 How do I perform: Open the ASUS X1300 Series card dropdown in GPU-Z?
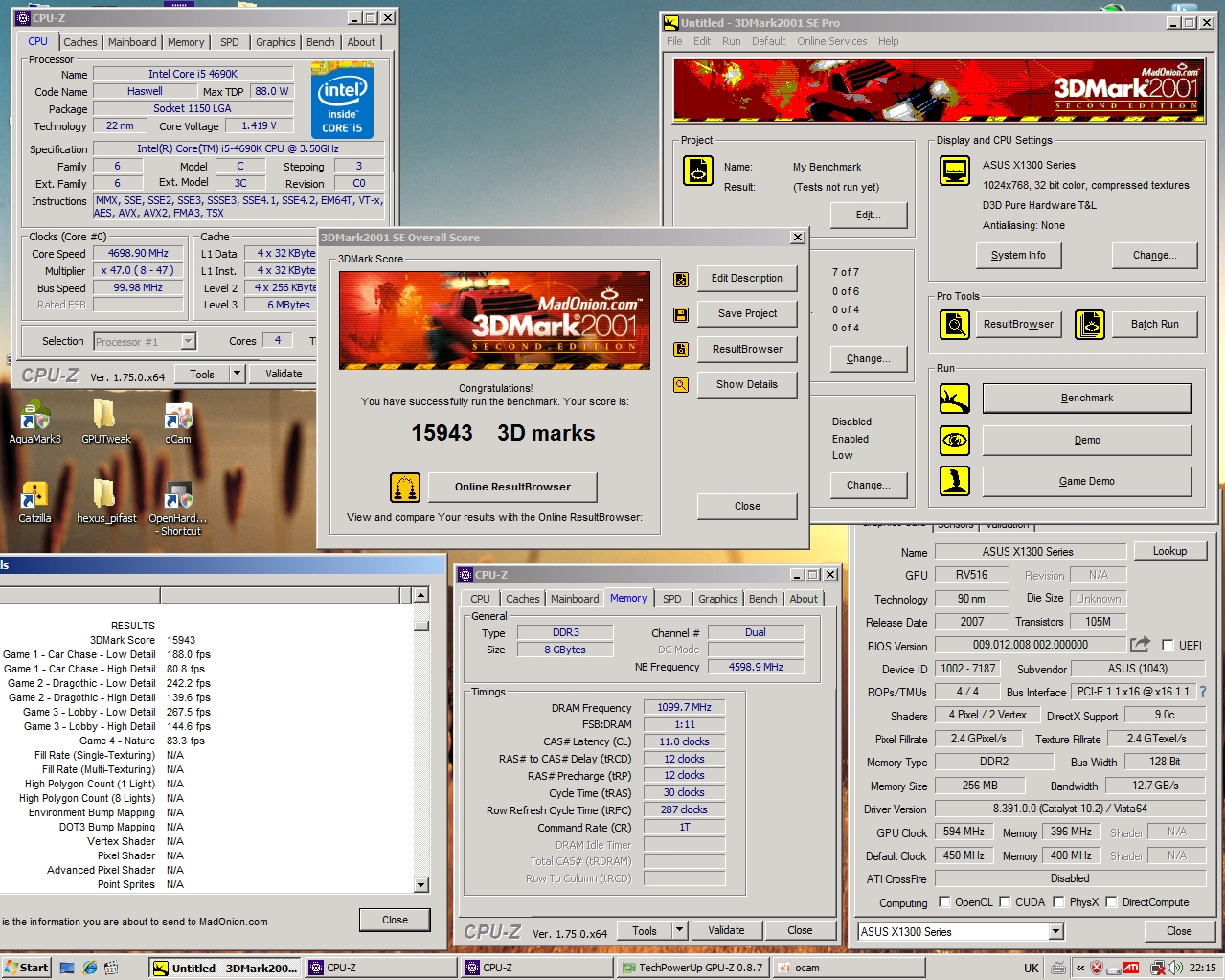[1056, 932]
